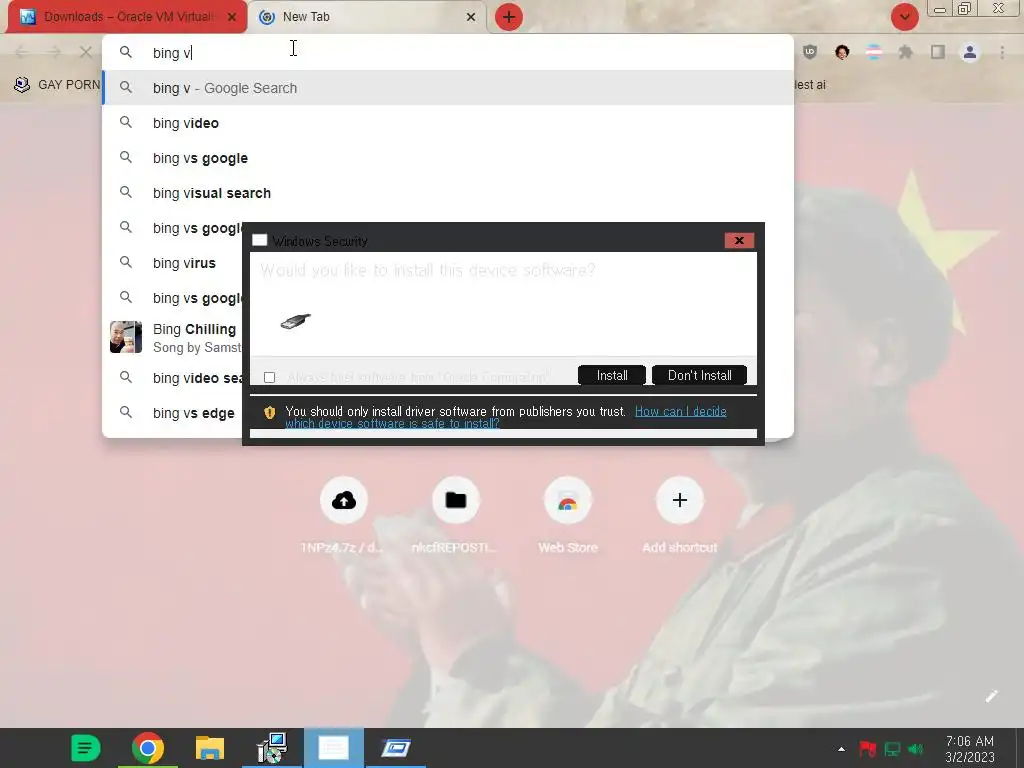Viewport: 1024px width, 768px height.
Task: Open File Explorer from the taskbar
Action: (x=210, y=748)
